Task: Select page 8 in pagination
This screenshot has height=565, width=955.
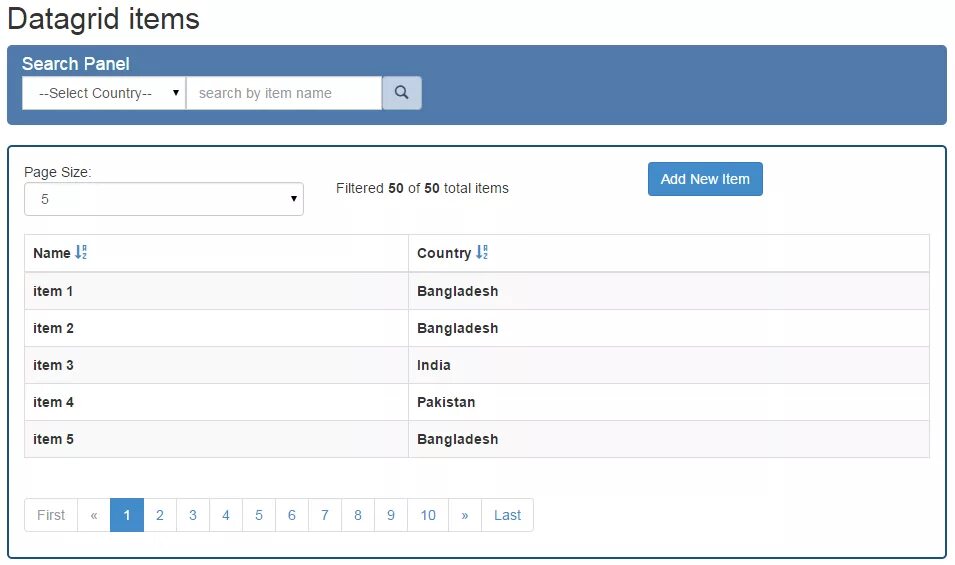Action: point(358,515)
